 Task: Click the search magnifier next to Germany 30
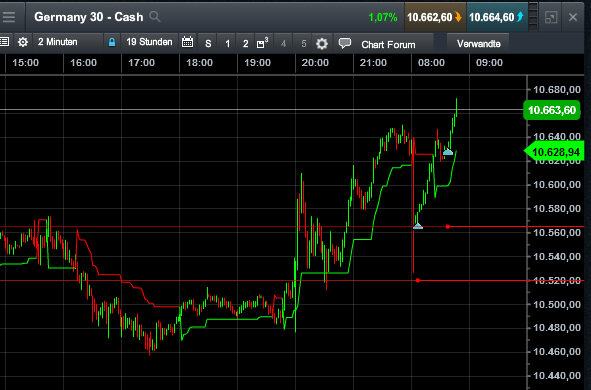tap(155, 17)
